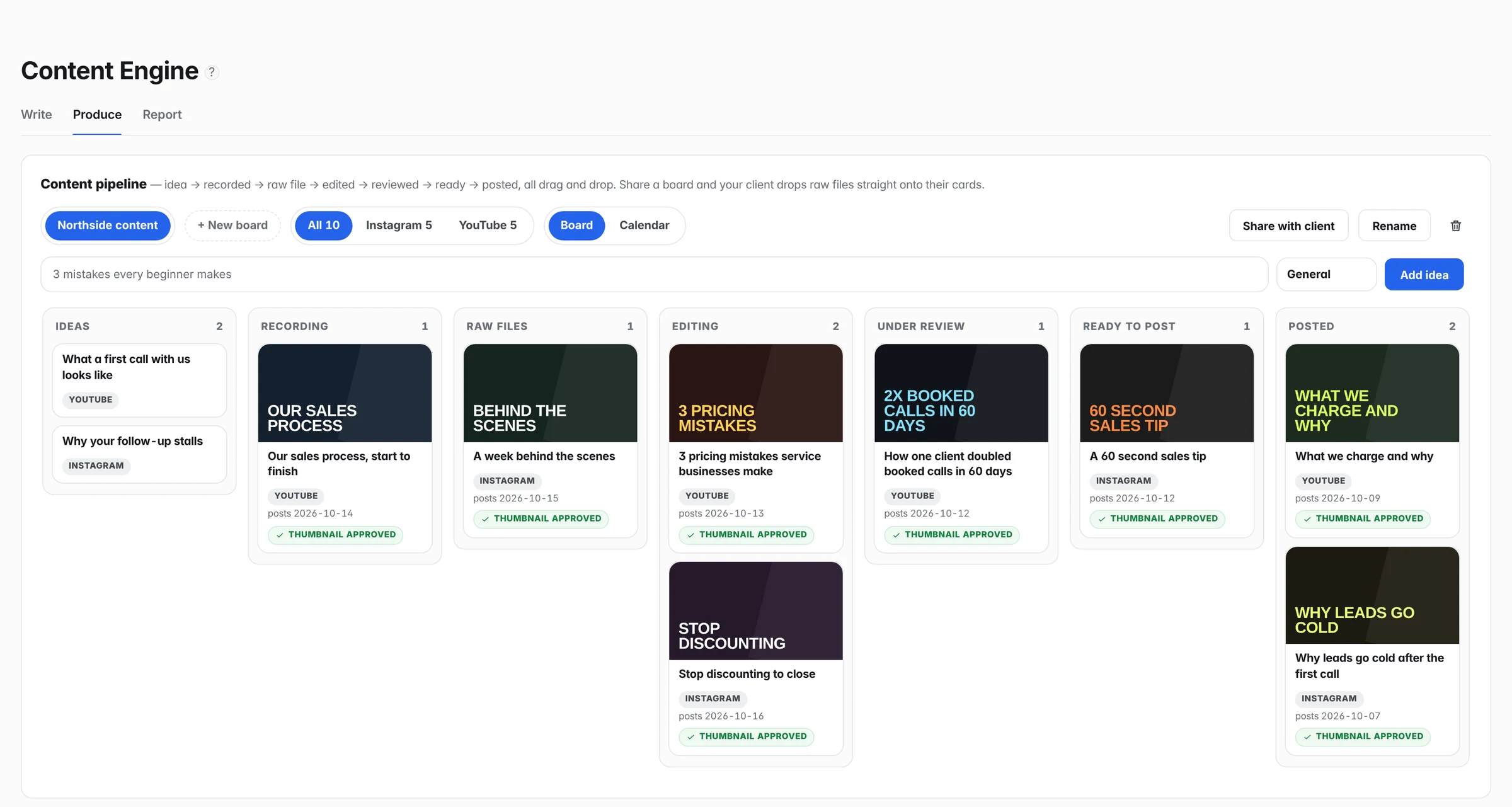The height and width of the screenshot is (807, 1512).
Task: Click the 3 PRICING MISTAKES thumbnail
Action: click(x=755, y=393)
